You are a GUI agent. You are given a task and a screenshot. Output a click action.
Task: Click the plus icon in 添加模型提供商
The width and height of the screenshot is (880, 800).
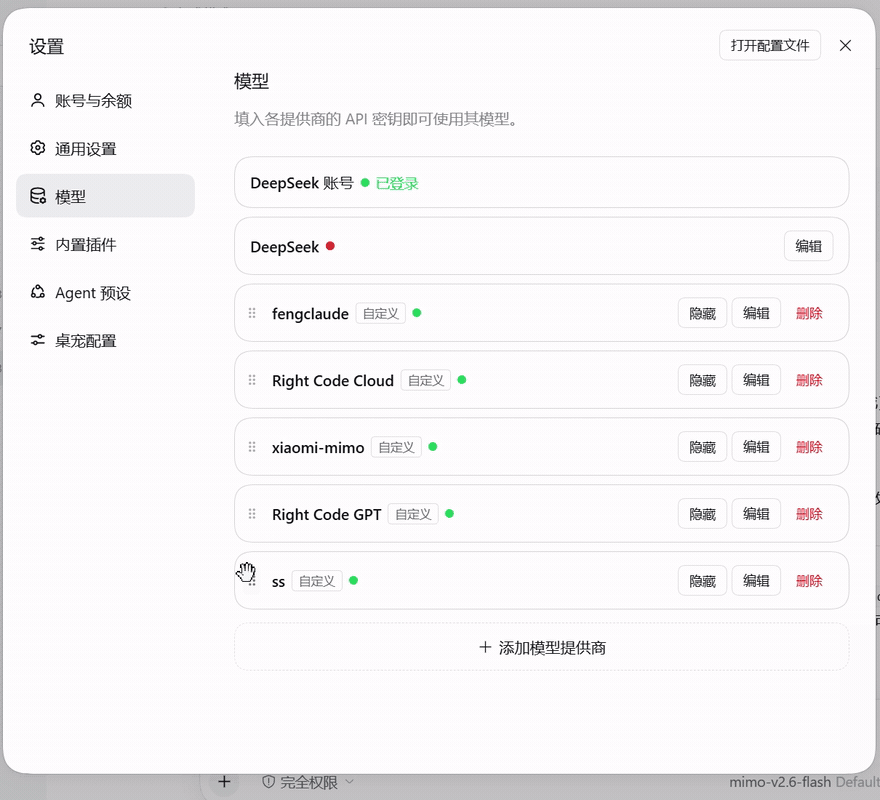485,647
